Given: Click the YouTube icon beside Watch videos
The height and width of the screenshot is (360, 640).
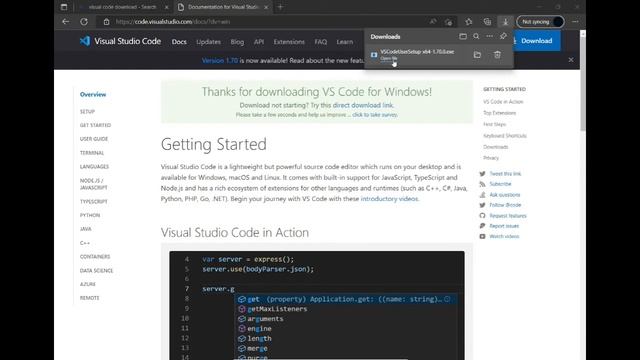Looking at the screenshot, I should click(x=482, y=236).
